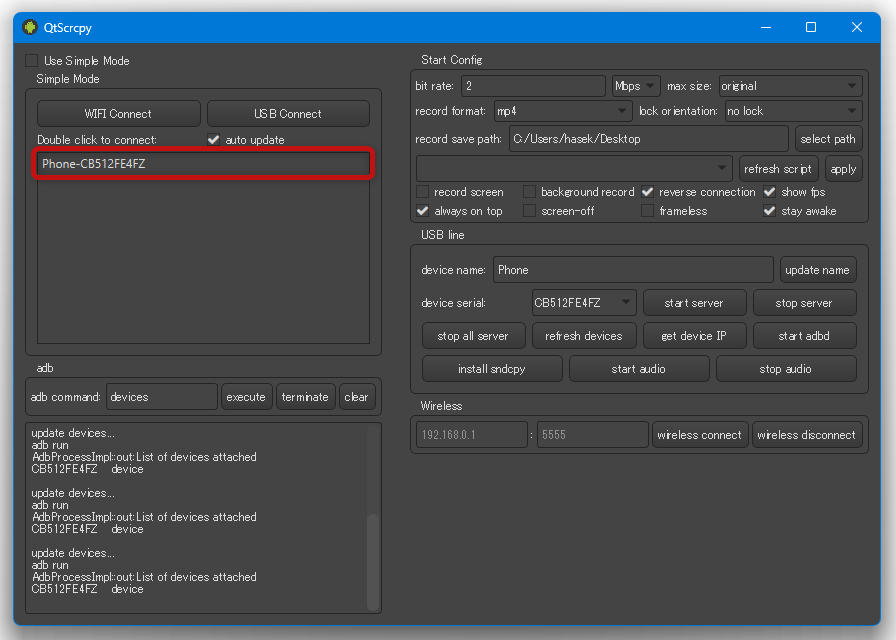Toggle the show fps checkbox
Viewport: 896px width, 640px height.
[x=770, y=191]
